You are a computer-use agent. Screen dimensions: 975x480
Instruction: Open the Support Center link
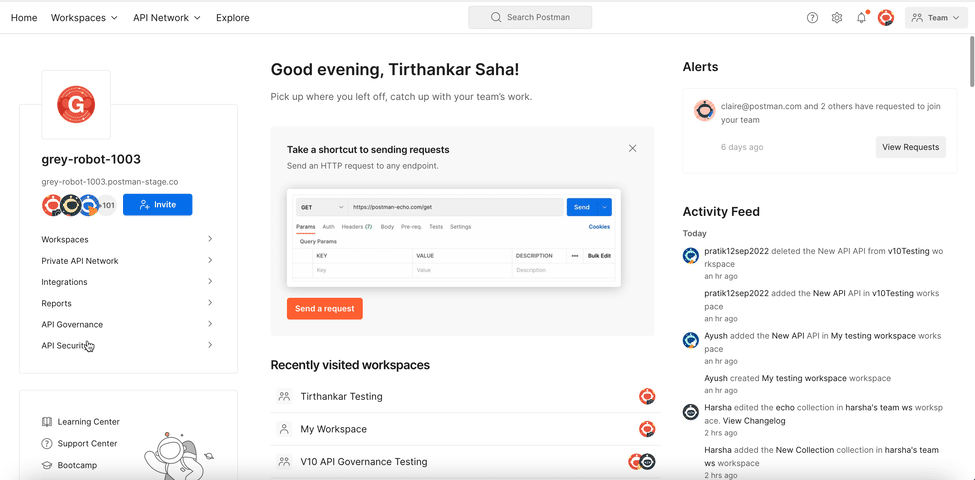(x=87, y=443)
